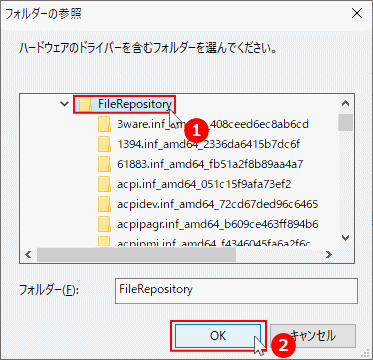373x360 pixels.
Task: Select 1394.inf_amd64_2336da6415b7dc6f folder name
Action: 209,144
